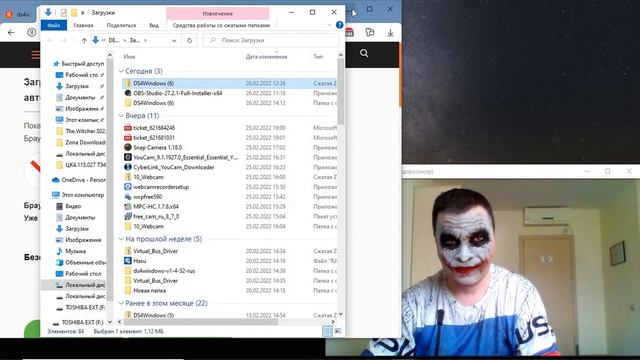640x360 pixels.
Task: Click the Snap Camera 1.18.0 icon
Action: point(128,147)
